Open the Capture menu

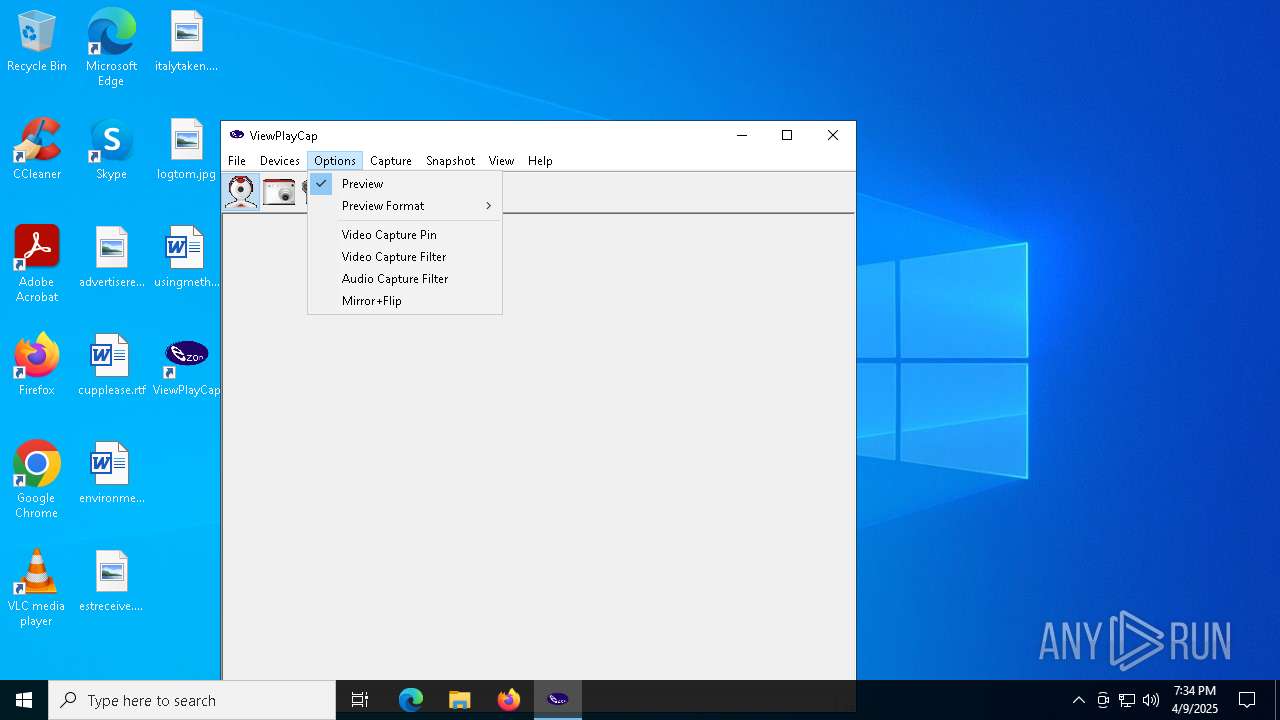[x=391, y=161]
